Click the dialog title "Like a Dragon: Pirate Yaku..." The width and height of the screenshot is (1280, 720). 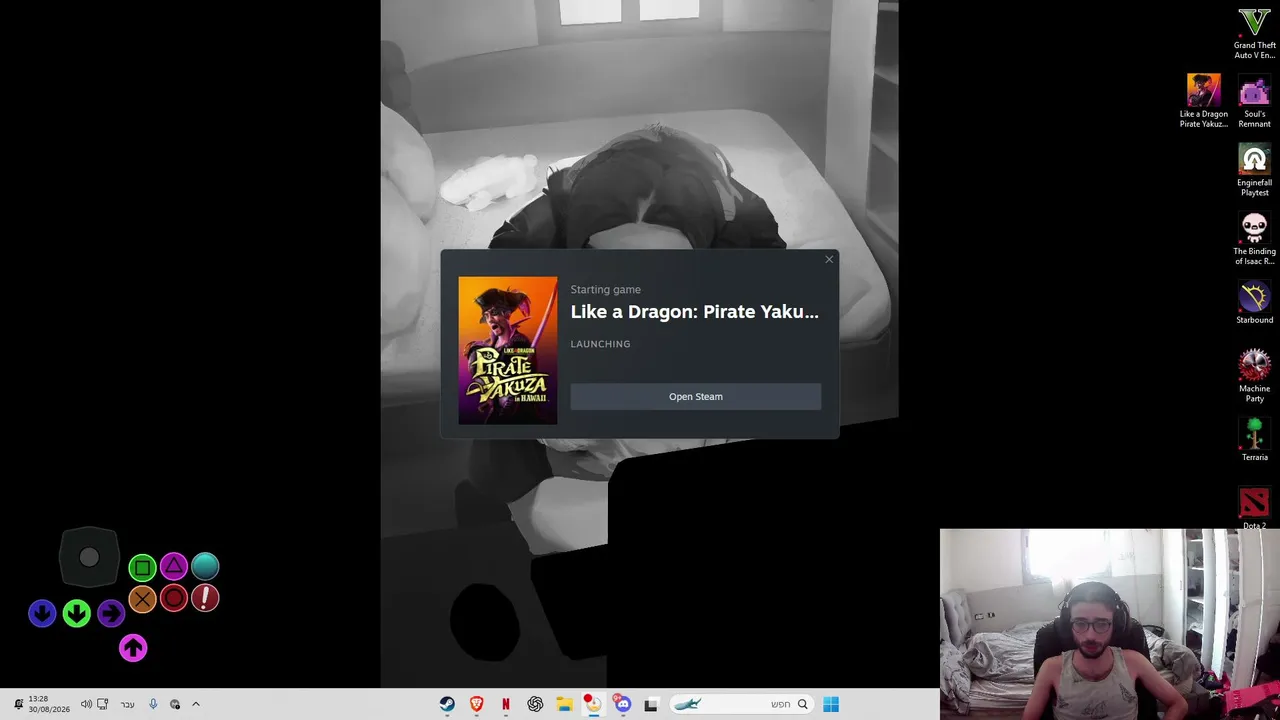coord(694,312)
